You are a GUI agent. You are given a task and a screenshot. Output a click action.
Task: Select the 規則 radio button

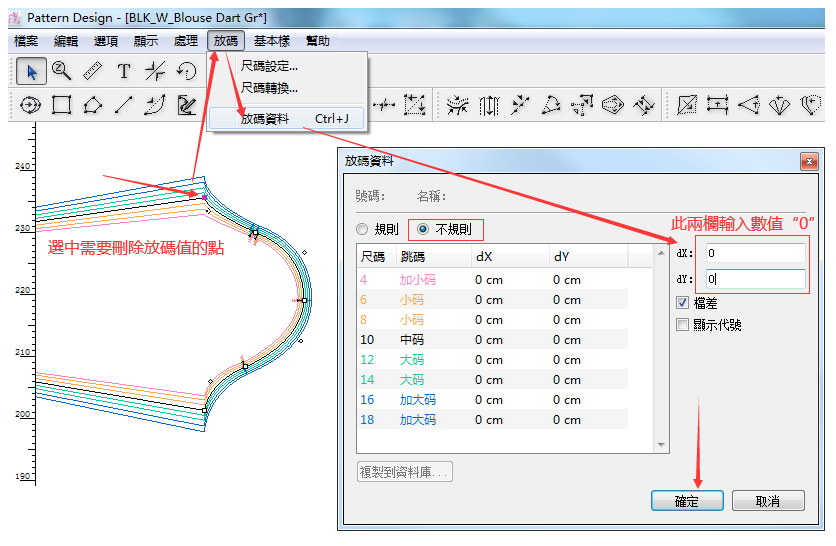(364, 229)
